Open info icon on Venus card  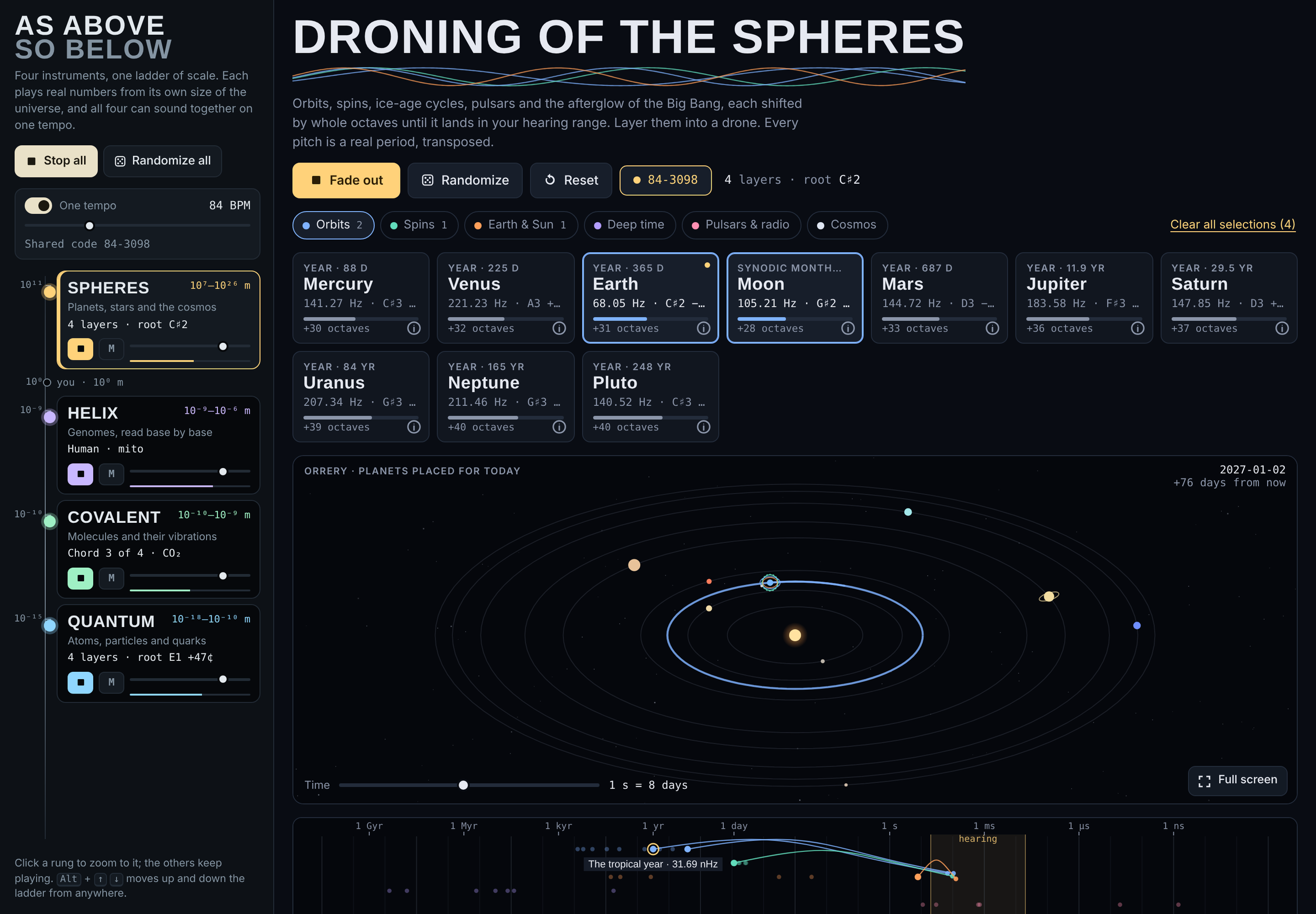(x=559, y=328)
